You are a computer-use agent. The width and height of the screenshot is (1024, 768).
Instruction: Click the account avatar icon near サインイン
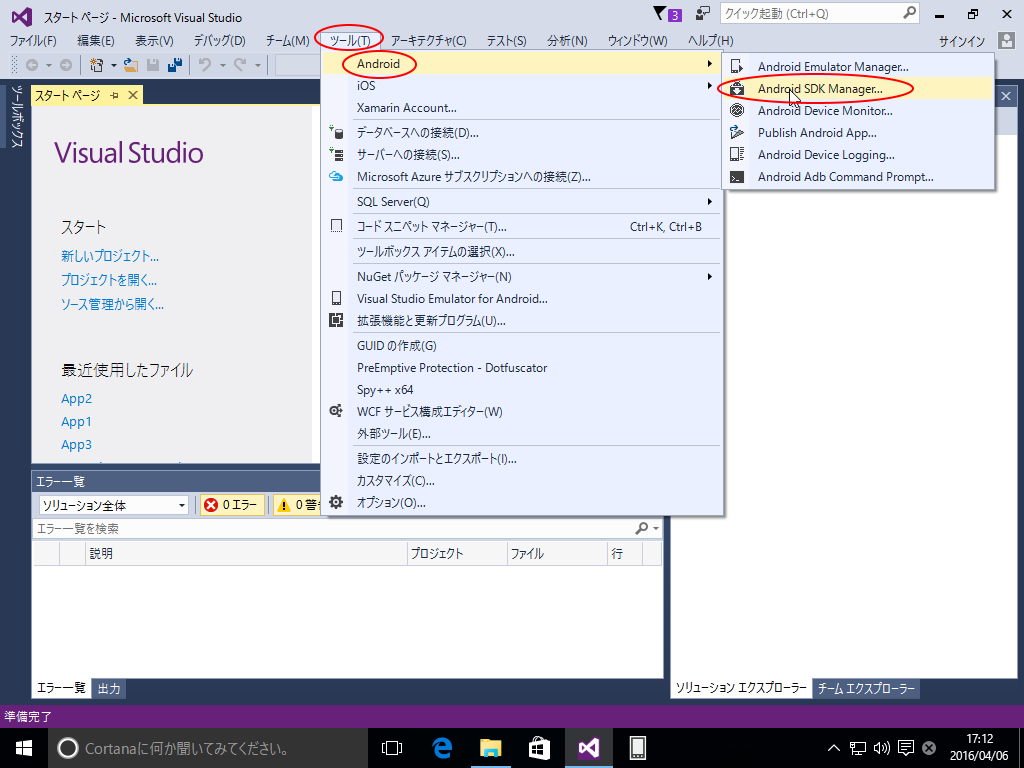pyautogui.click(x=1006, y=40)
